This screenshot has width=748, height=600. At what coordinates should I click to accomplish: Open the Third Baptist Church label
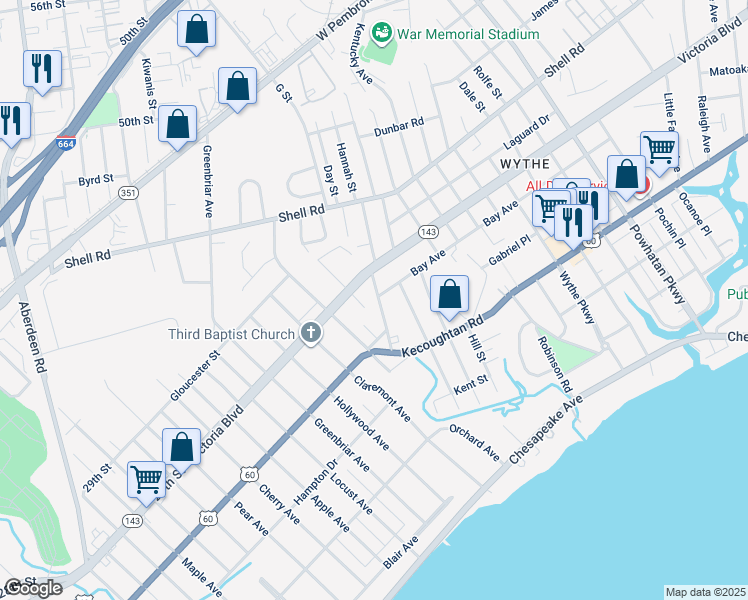tap(231, 334)
